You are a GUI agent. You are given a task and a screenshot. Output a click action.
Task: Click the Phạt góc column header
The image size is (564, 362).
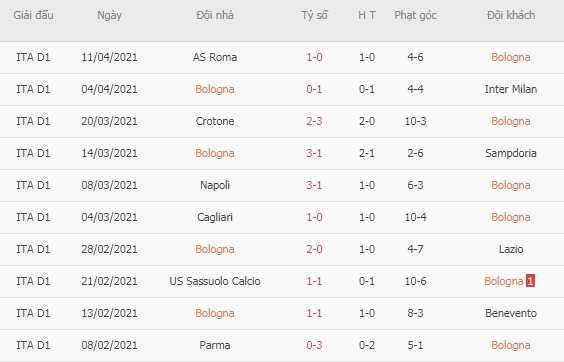click(415, 15)
